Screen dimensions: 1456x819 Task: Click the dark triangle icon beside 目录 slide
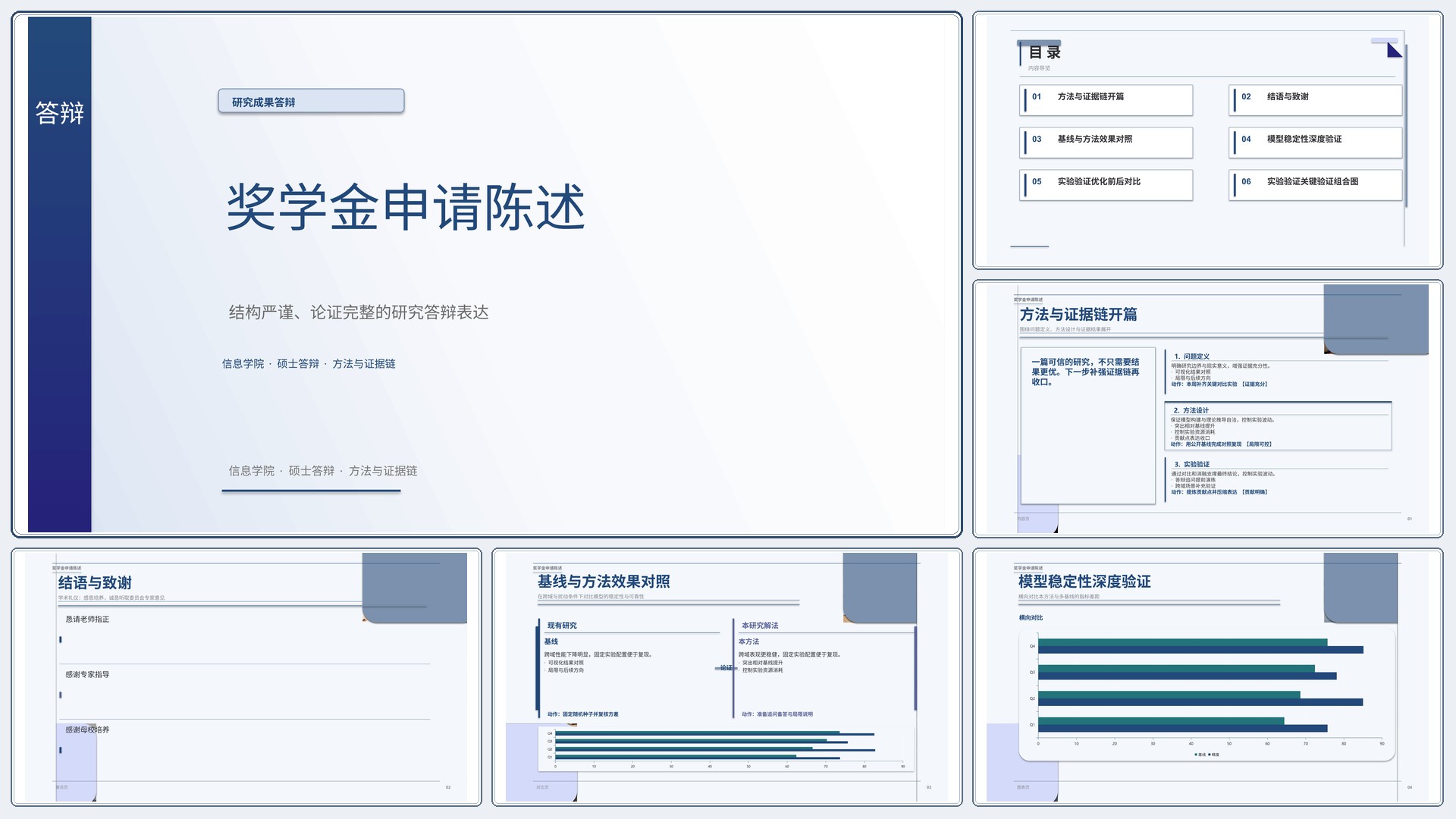(1394, 50)
